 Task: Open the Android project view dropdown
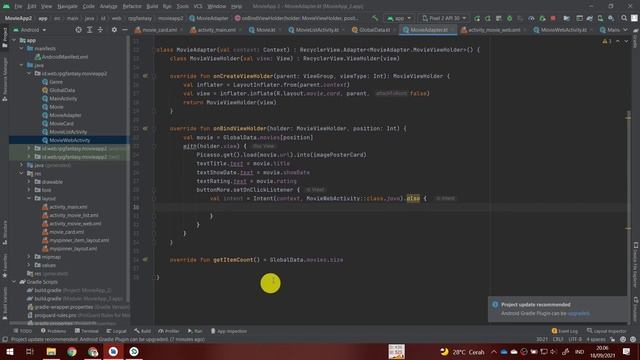point(30,30)
